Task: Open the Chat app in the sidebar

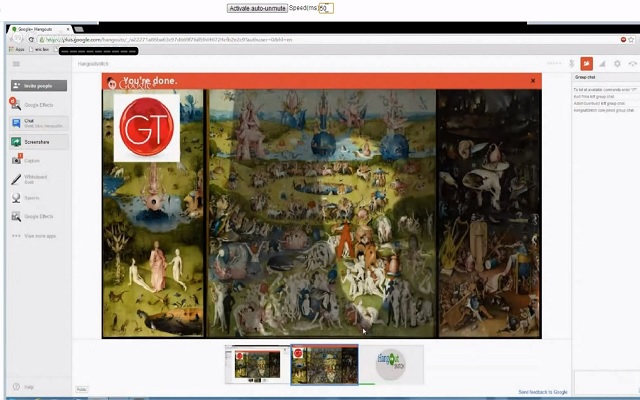Action: pyautogui.click(x=39, y=123)
